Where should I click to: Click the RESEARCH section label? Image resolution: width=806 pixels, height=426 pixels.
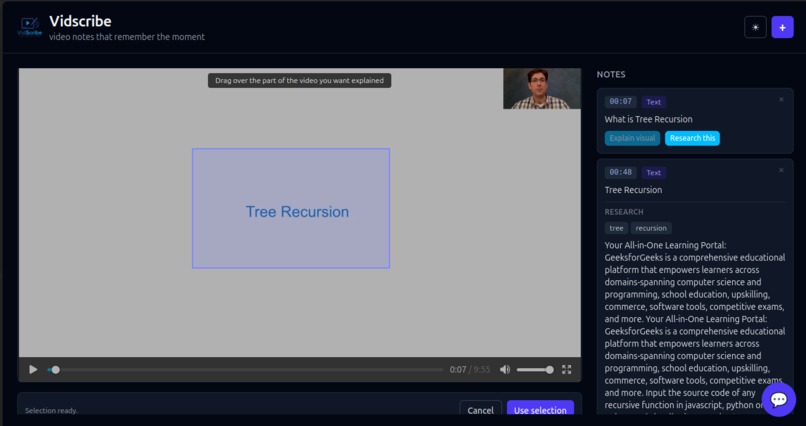point(624,212)
